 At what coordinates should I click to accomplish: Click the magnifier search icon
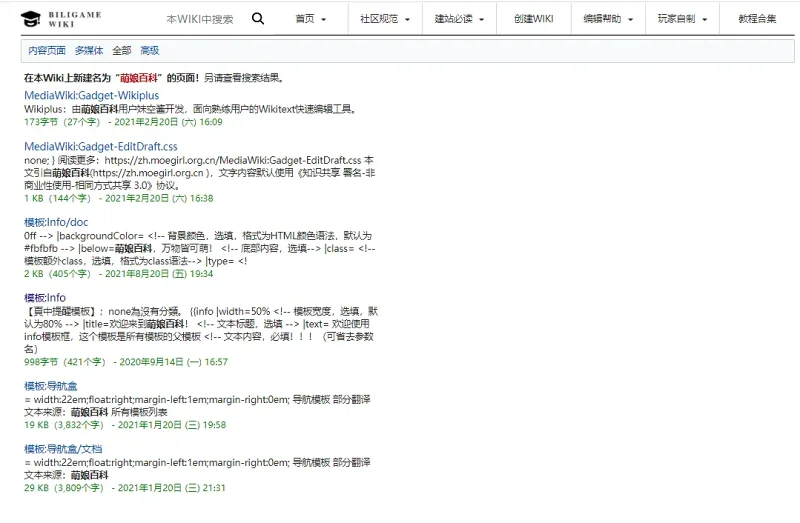pos(258,19)
